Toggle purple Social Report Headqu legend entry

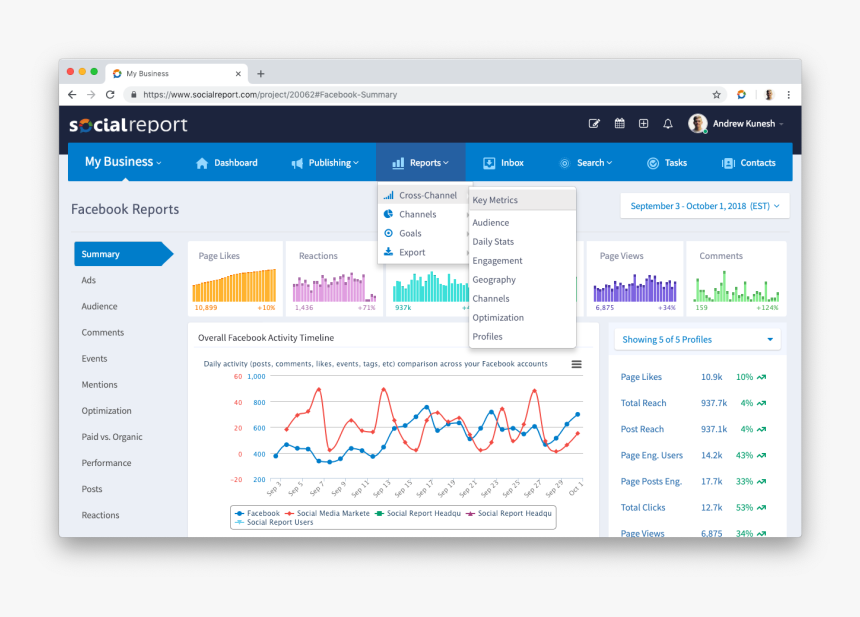[509, 513]
